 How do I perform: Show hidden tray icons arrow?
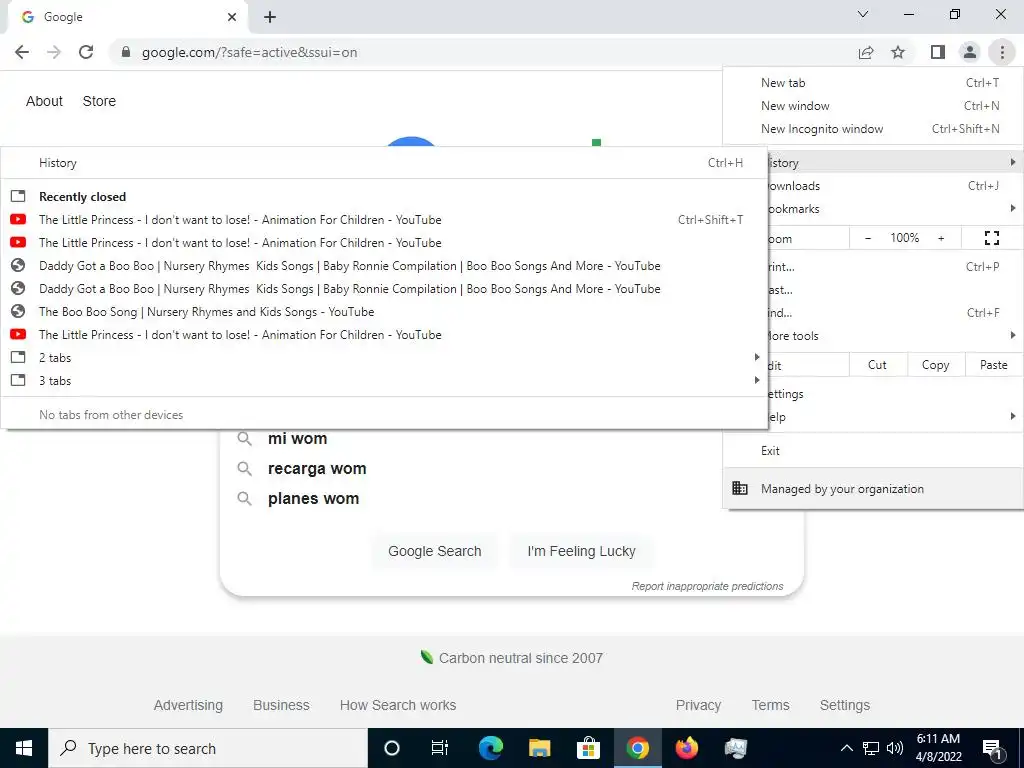846,748
